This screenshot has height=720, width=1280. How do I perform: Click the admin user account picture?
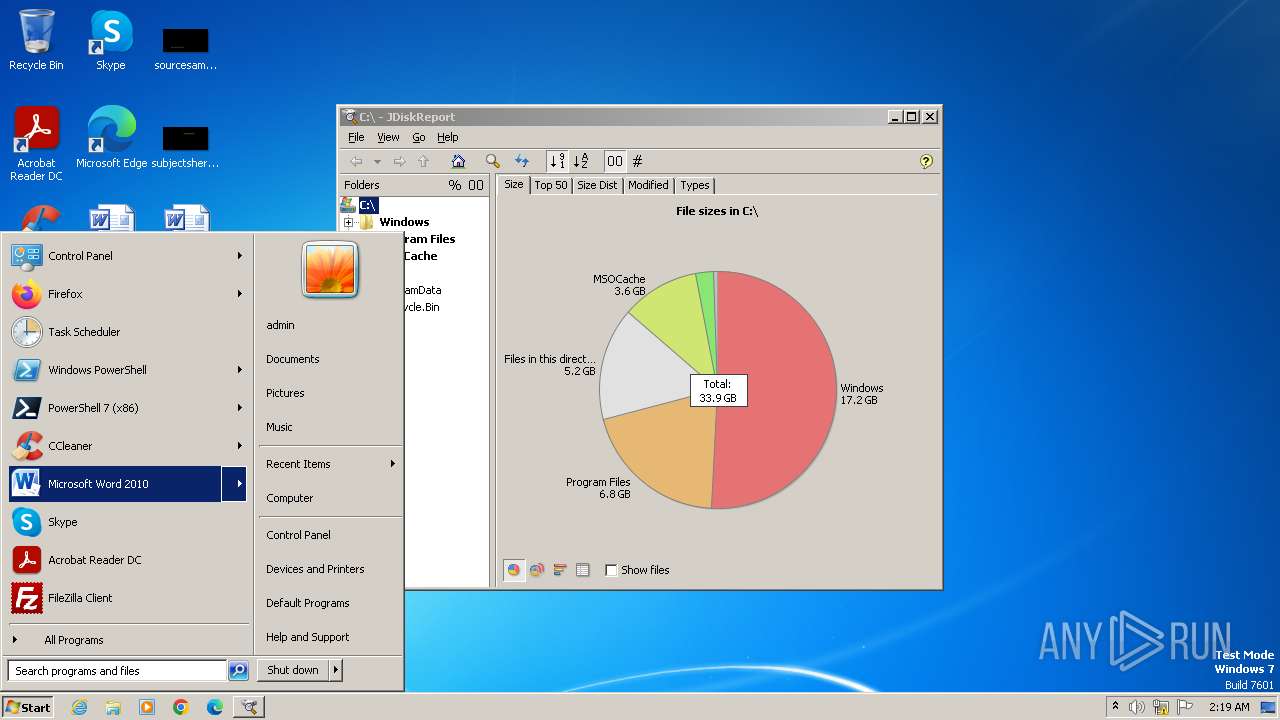click(330, 270)
